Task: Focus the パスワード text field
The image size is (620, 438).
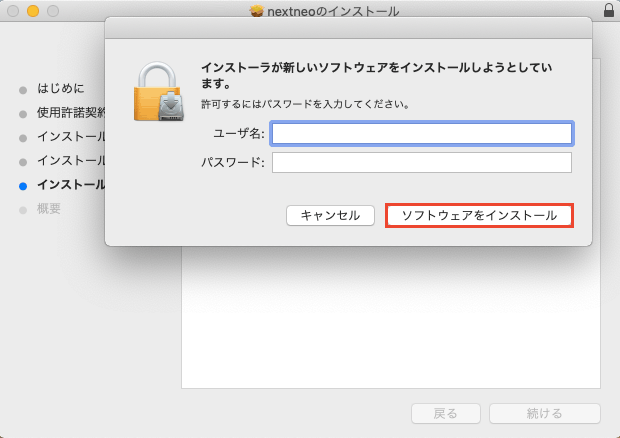Action: click(421, 163)
